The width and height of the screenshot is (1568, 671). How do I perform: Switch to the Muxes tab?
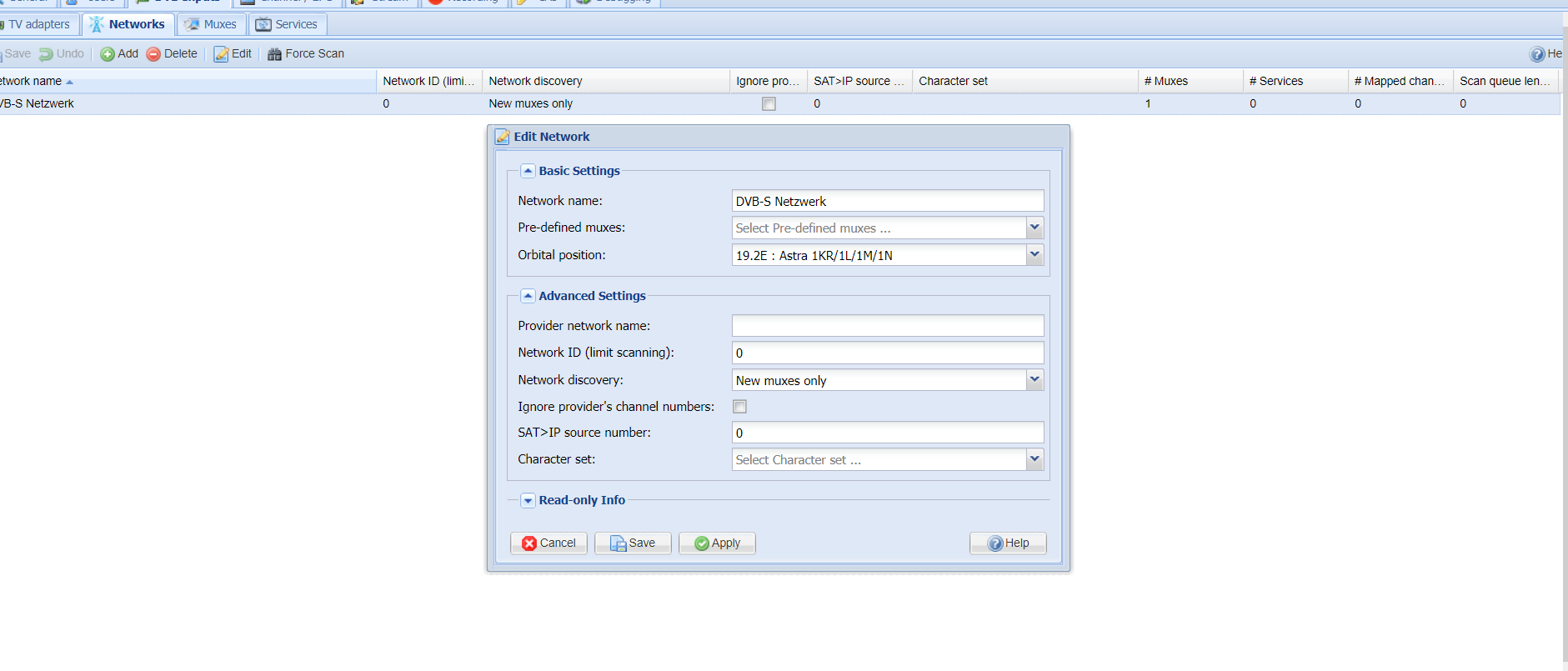(212, 25)
